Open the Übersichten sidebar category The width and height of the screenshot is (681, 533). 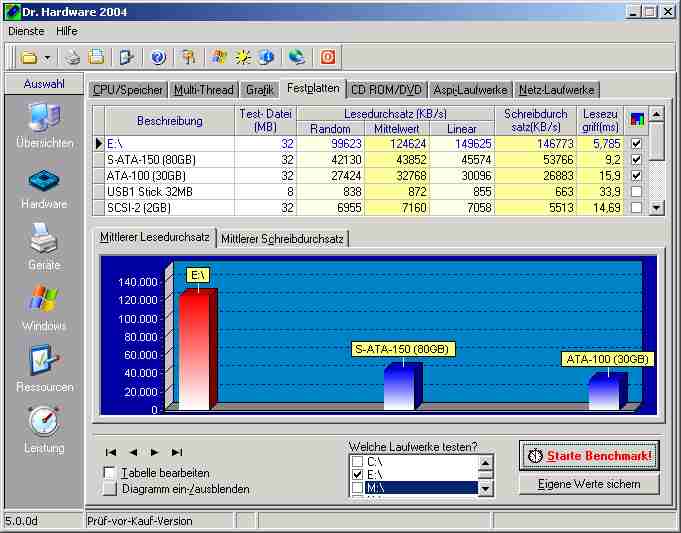[44, 125]
